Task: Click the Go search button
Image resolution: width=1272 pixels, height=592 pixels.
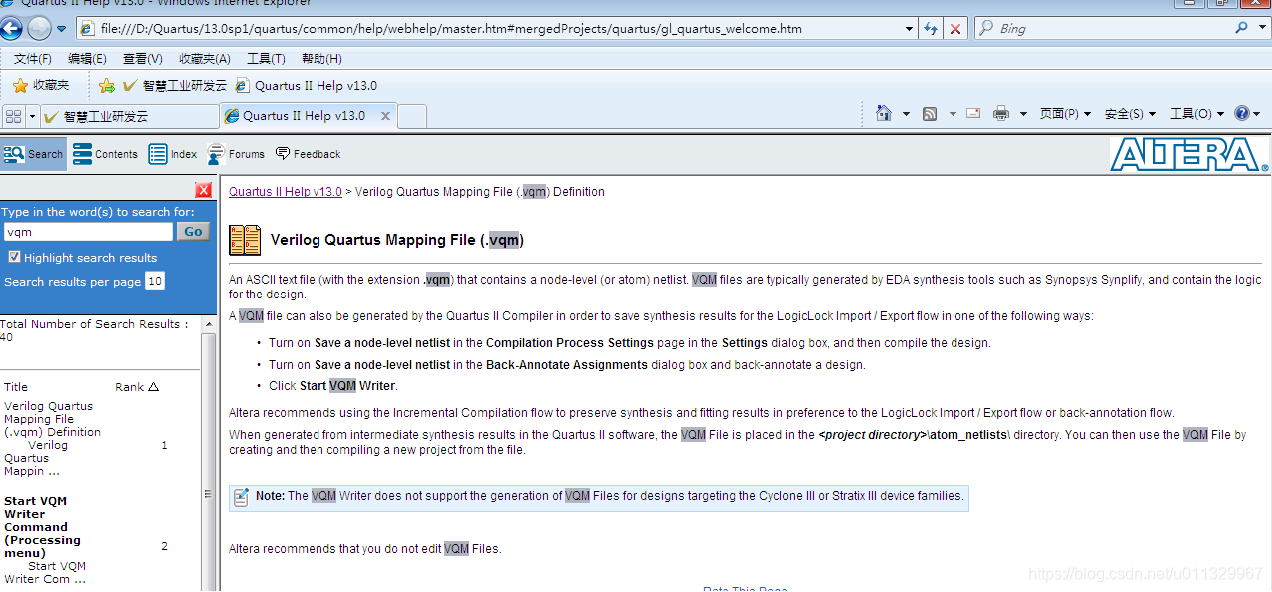Action: (193, 232)
